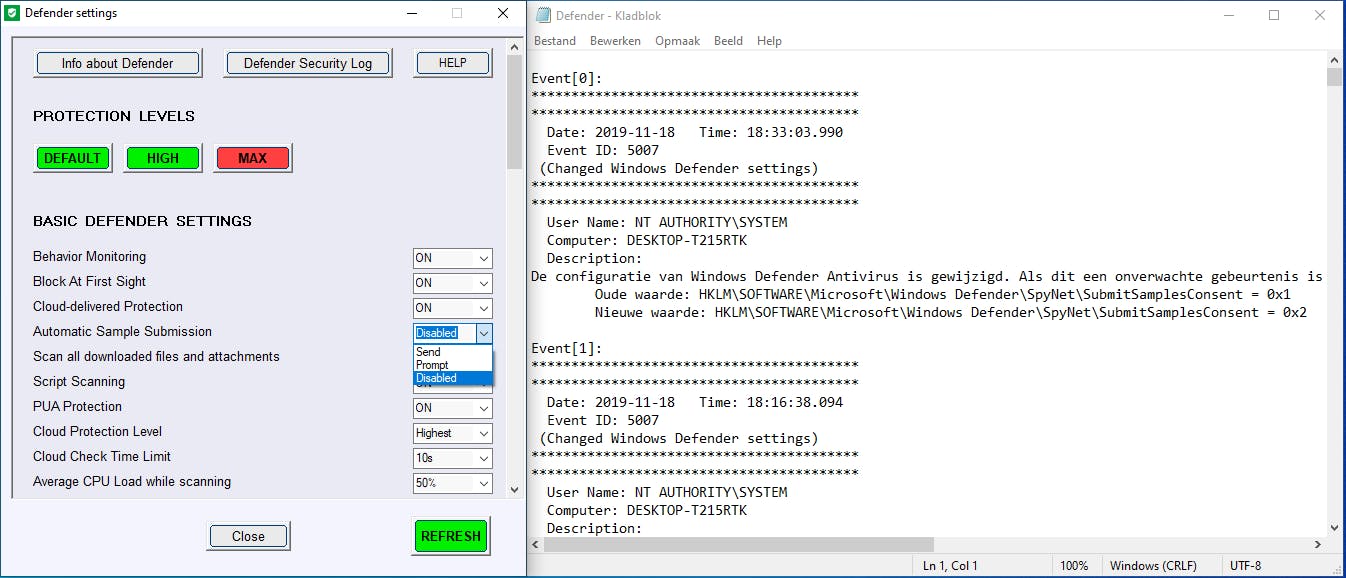Click the 'Ln 1, Col 1' status bar entry
Viewport: 1346px width, 578px height.
pos(950,565)
